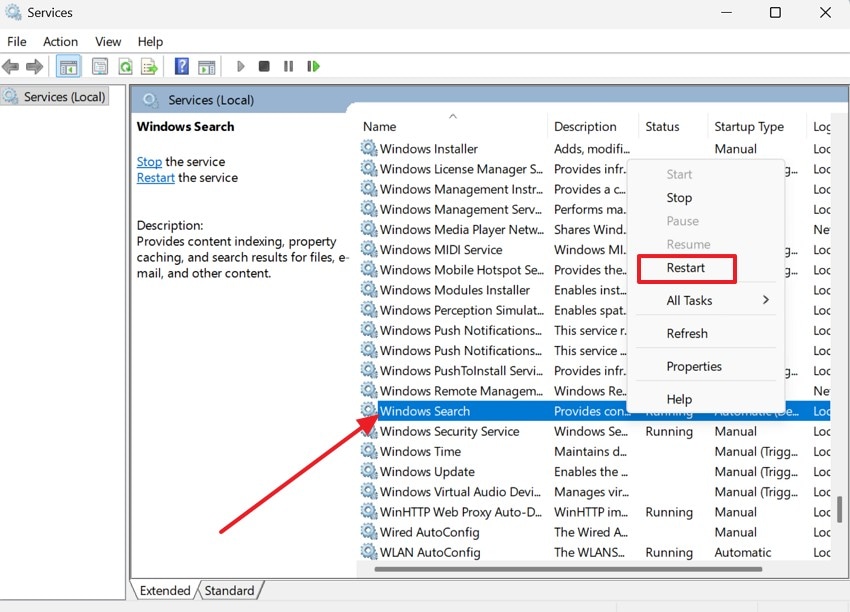Sort services by the Status column header
The image size is (850, 612).
pos(662,126)
